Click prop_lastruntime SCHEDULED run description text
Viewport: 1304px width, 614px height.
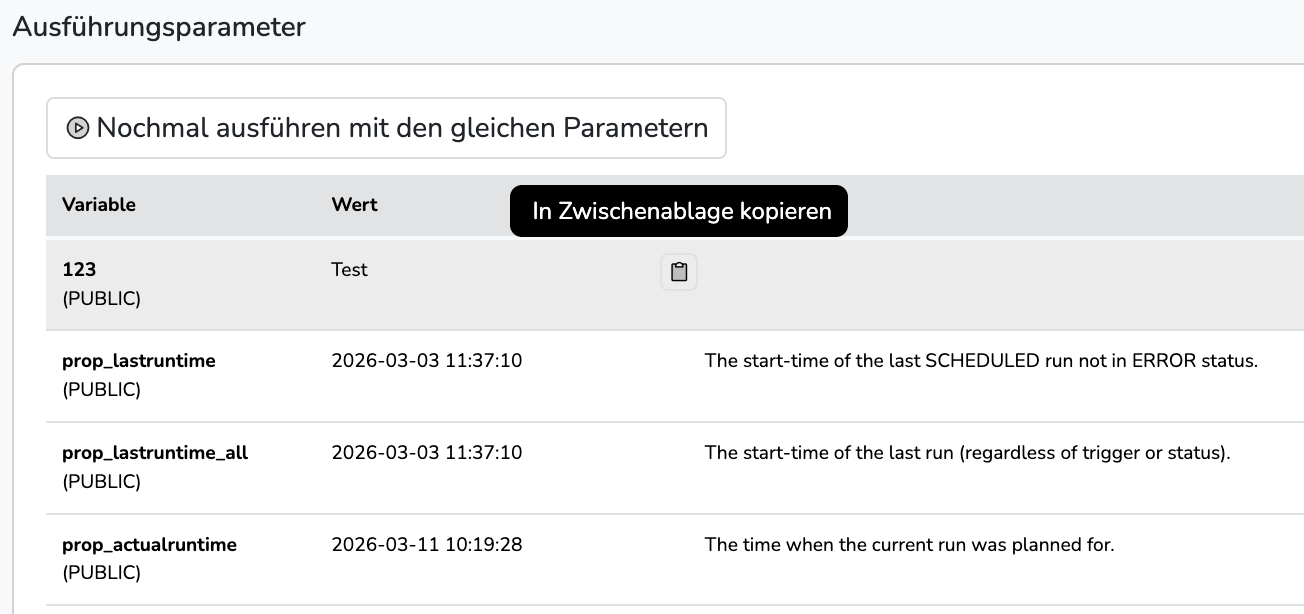pos(980,361)
